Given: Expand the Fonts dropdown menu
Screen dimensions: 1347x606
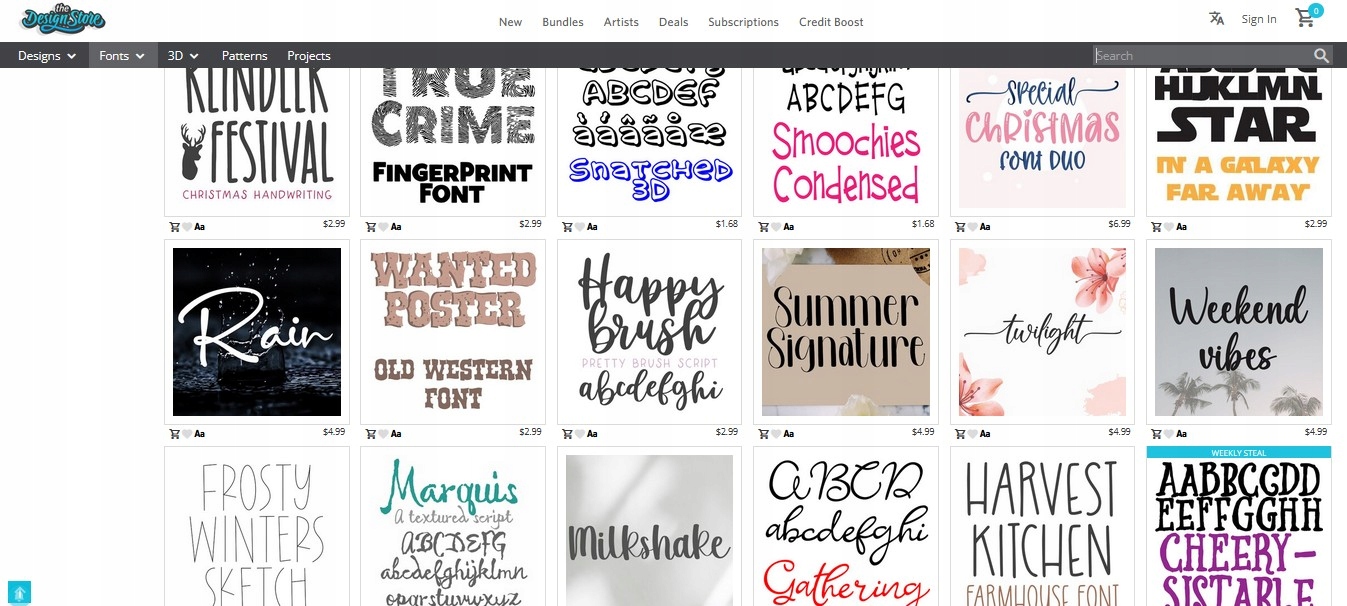Looking at the screenshot, I should (122, 56).
